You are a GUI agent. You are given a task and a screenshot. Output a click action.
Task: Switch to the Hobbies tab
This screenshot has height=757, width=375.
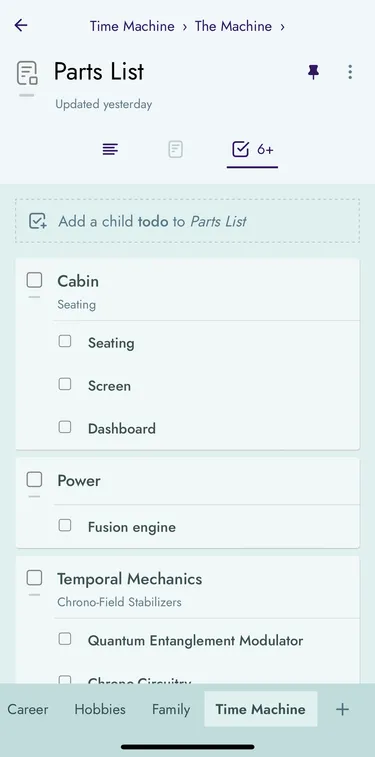click(100, 709)
